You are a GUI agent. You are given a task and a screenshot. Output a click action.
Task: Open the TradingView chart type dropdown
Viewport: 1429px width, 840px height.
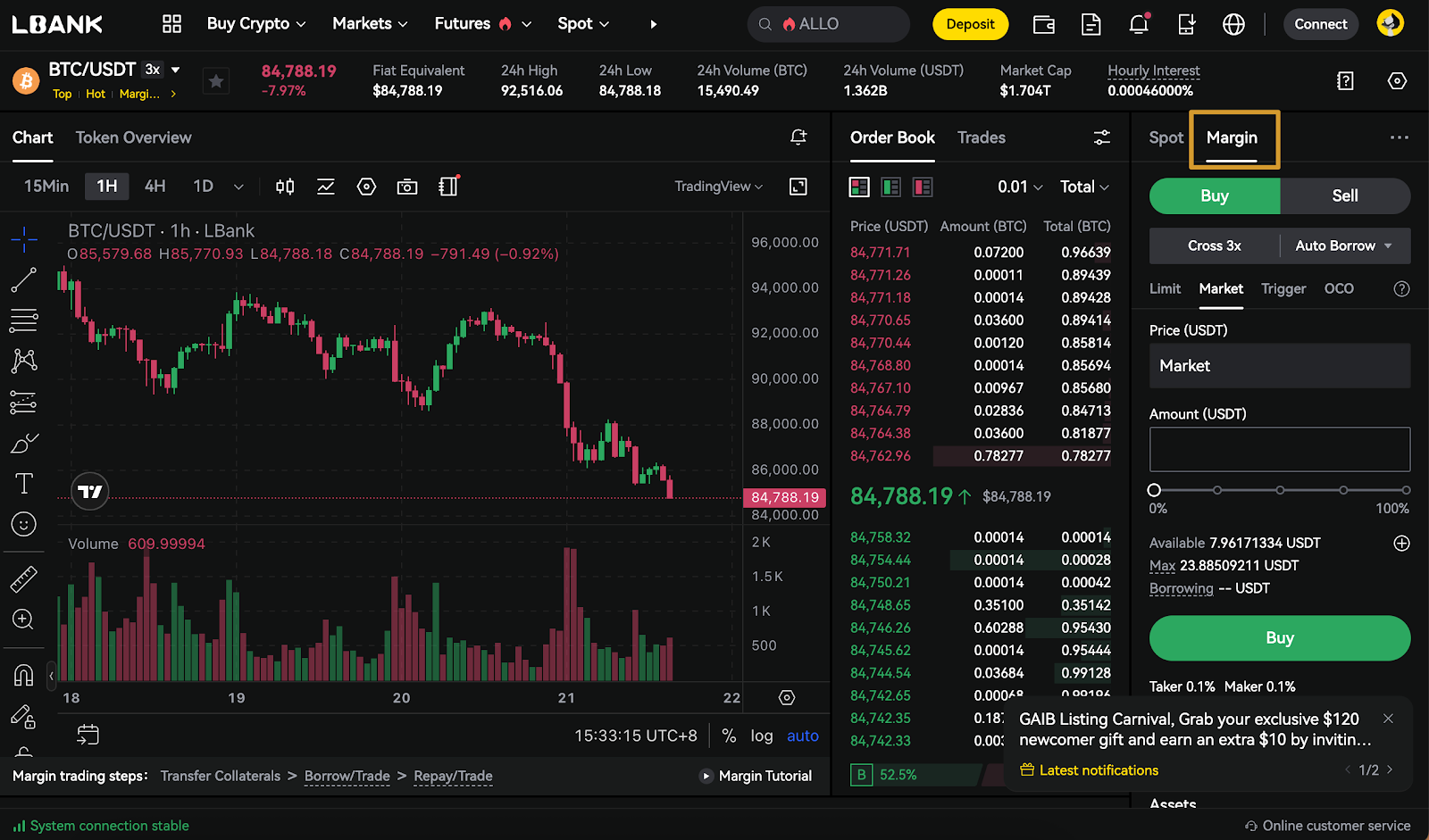pos(718,187)
